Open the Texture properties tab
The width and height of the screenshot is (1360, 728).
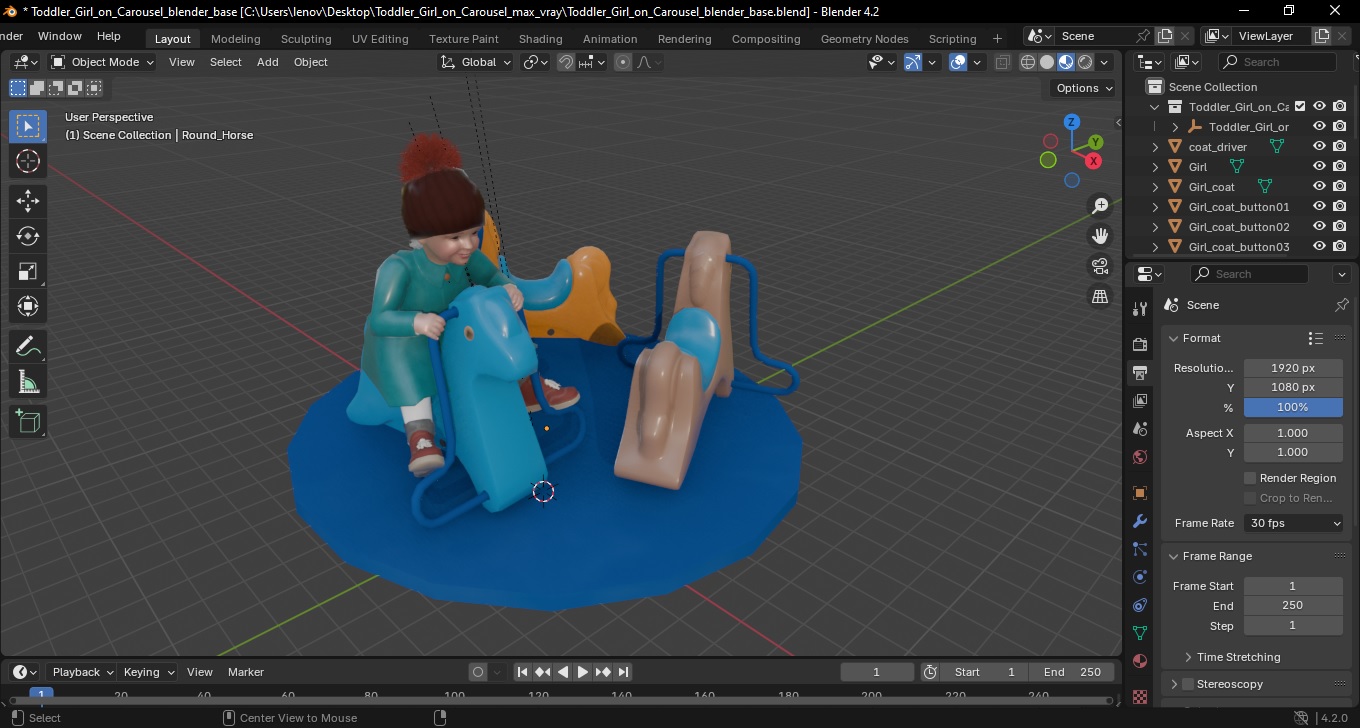(1139, 695)
